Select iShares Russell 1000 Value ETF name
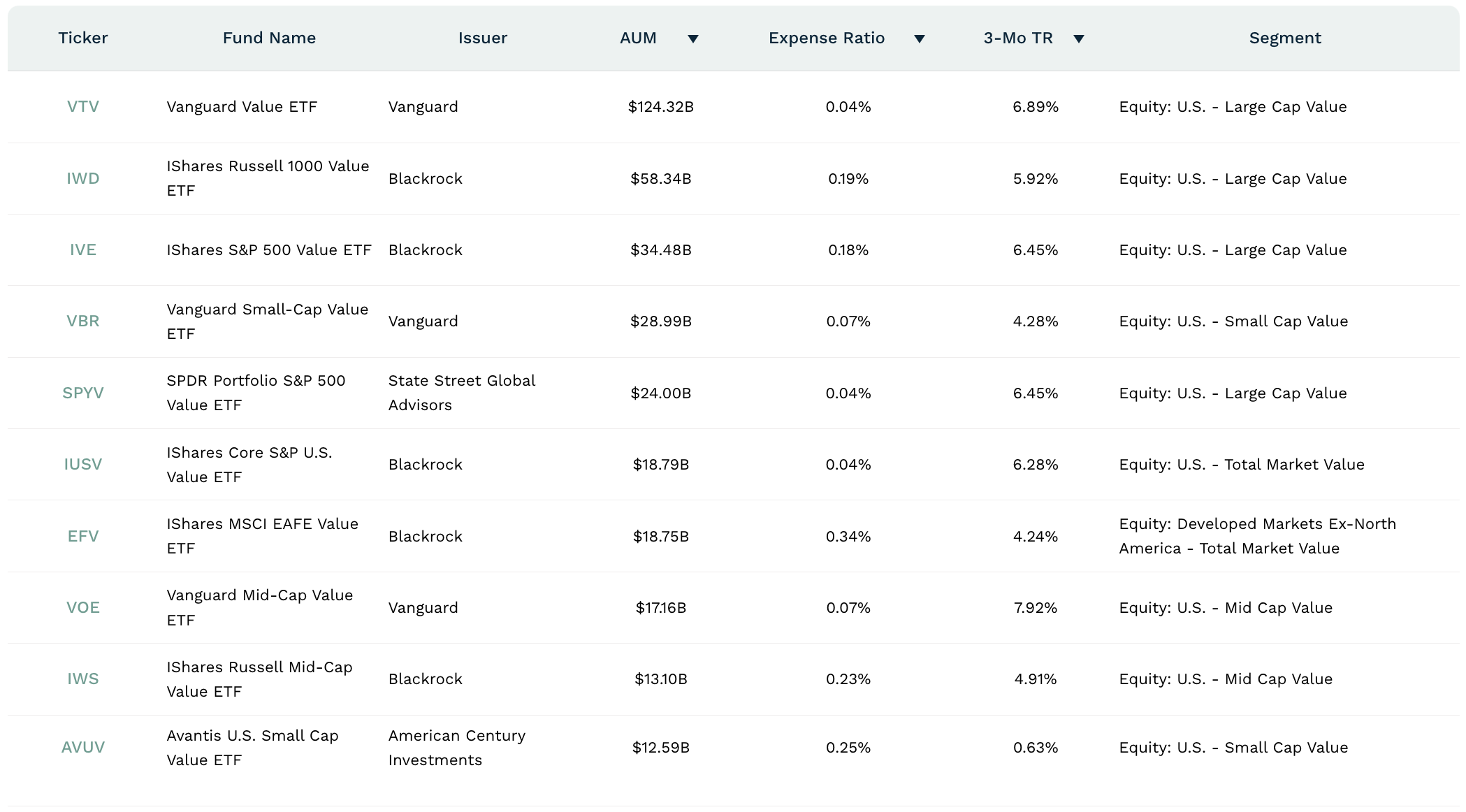Image resolution: width=1466 pixels, height=812 pixels. click(268, 178)
